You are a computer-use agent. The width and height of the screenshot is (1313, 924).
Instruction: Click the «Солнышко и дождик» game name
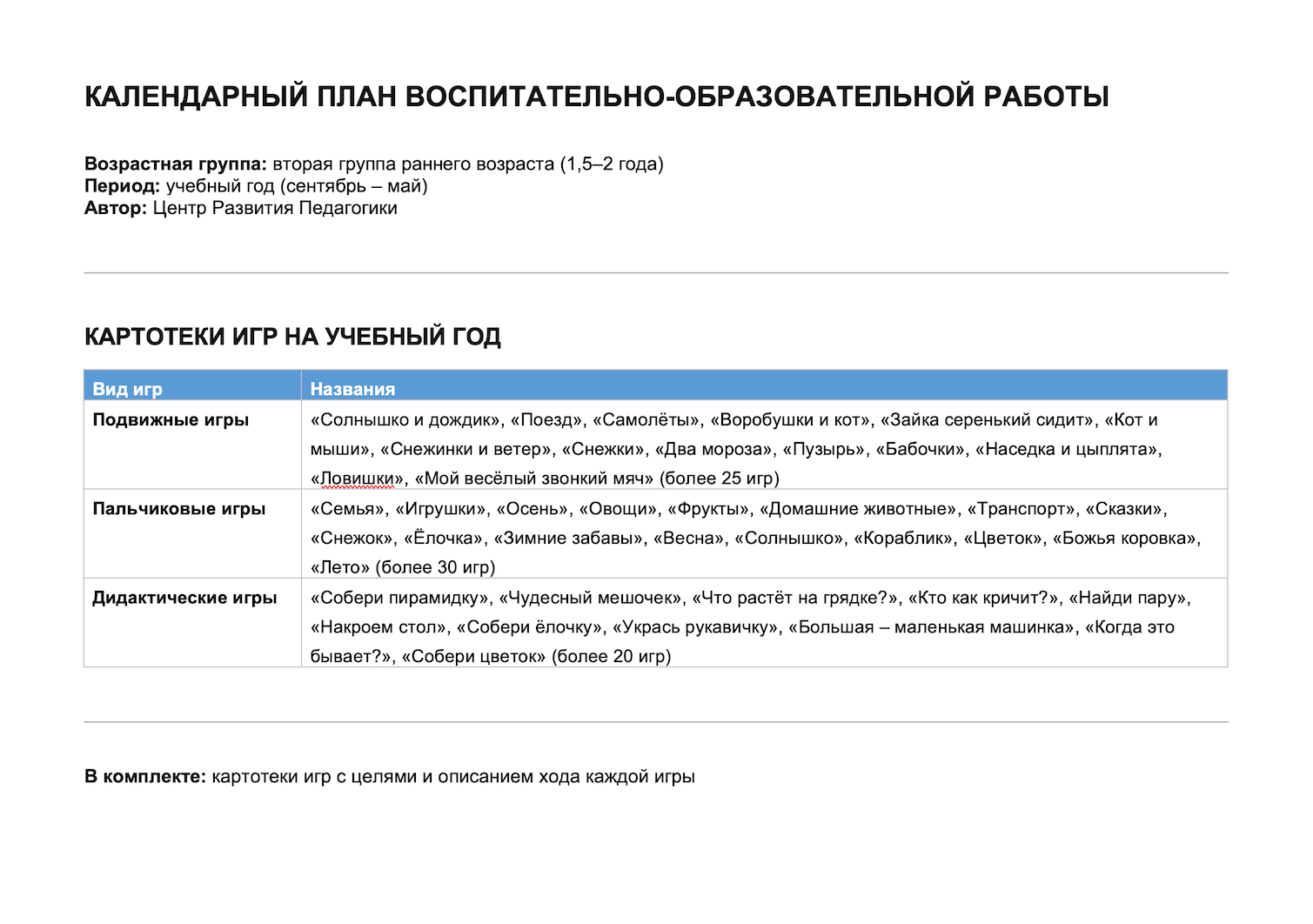click(405, 420)
